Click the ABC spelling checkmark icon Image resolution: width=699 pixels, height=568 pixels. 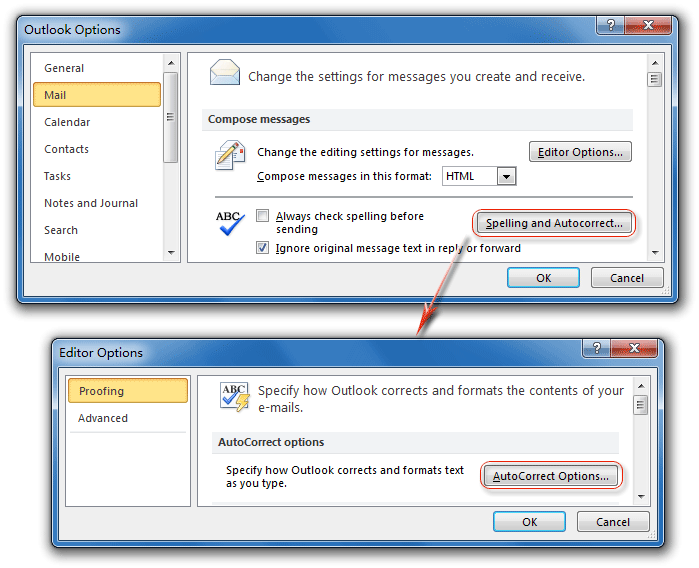[x=230, y=223]
